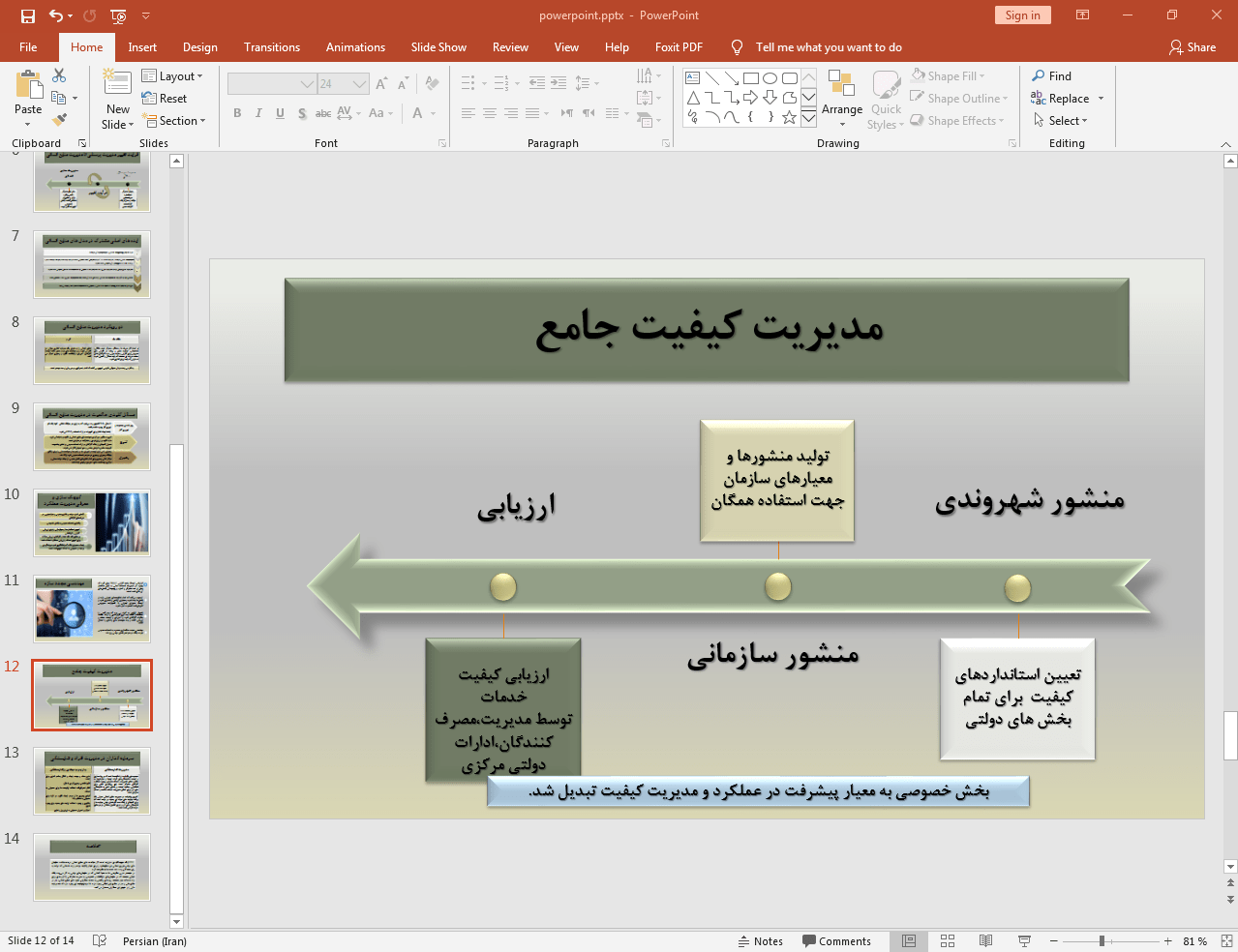Click Fit slide to current window icon
1238x952 pixels.
click(1226, 941)
